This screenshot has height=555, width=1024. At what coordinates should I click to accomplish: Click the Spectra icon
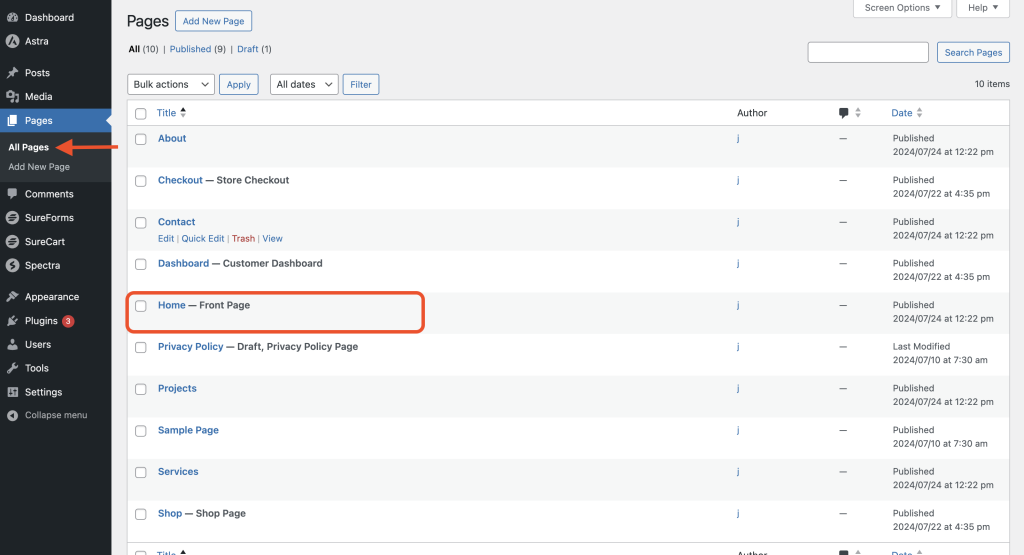pyautogui.click(x=12, y=266)
